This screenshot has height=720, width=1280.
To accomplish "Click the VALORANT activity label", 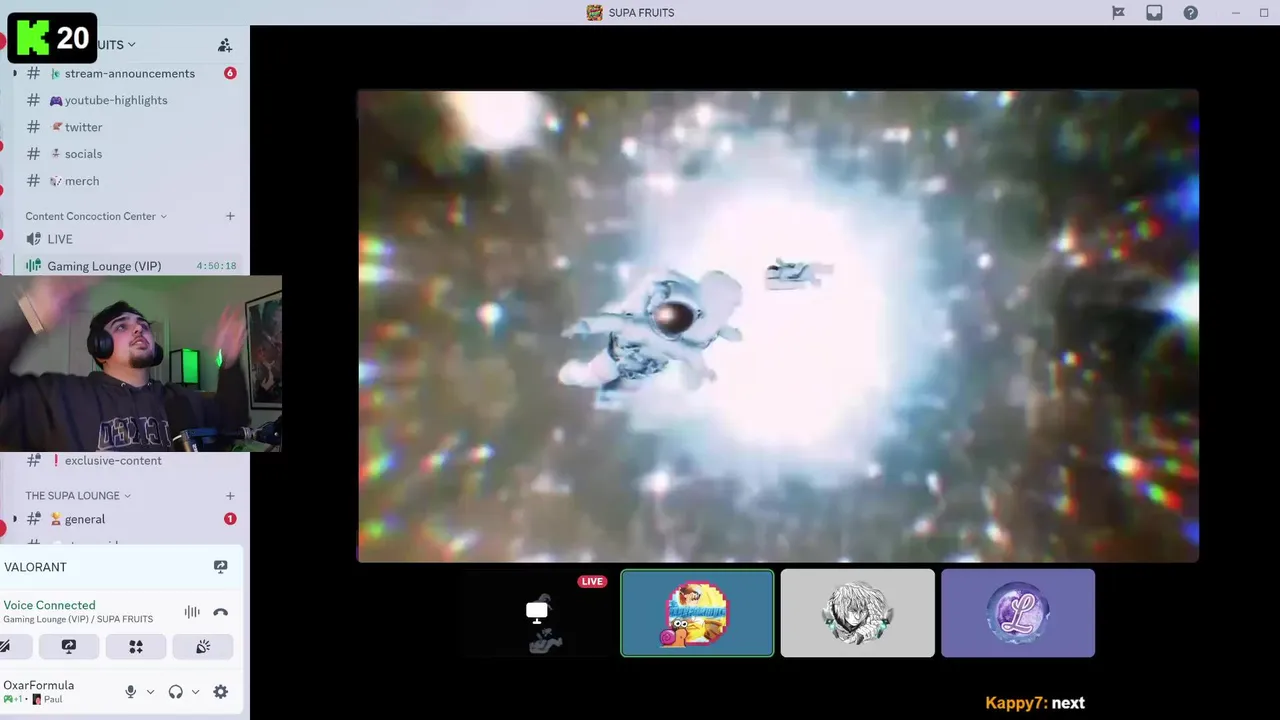I will 35,567.
